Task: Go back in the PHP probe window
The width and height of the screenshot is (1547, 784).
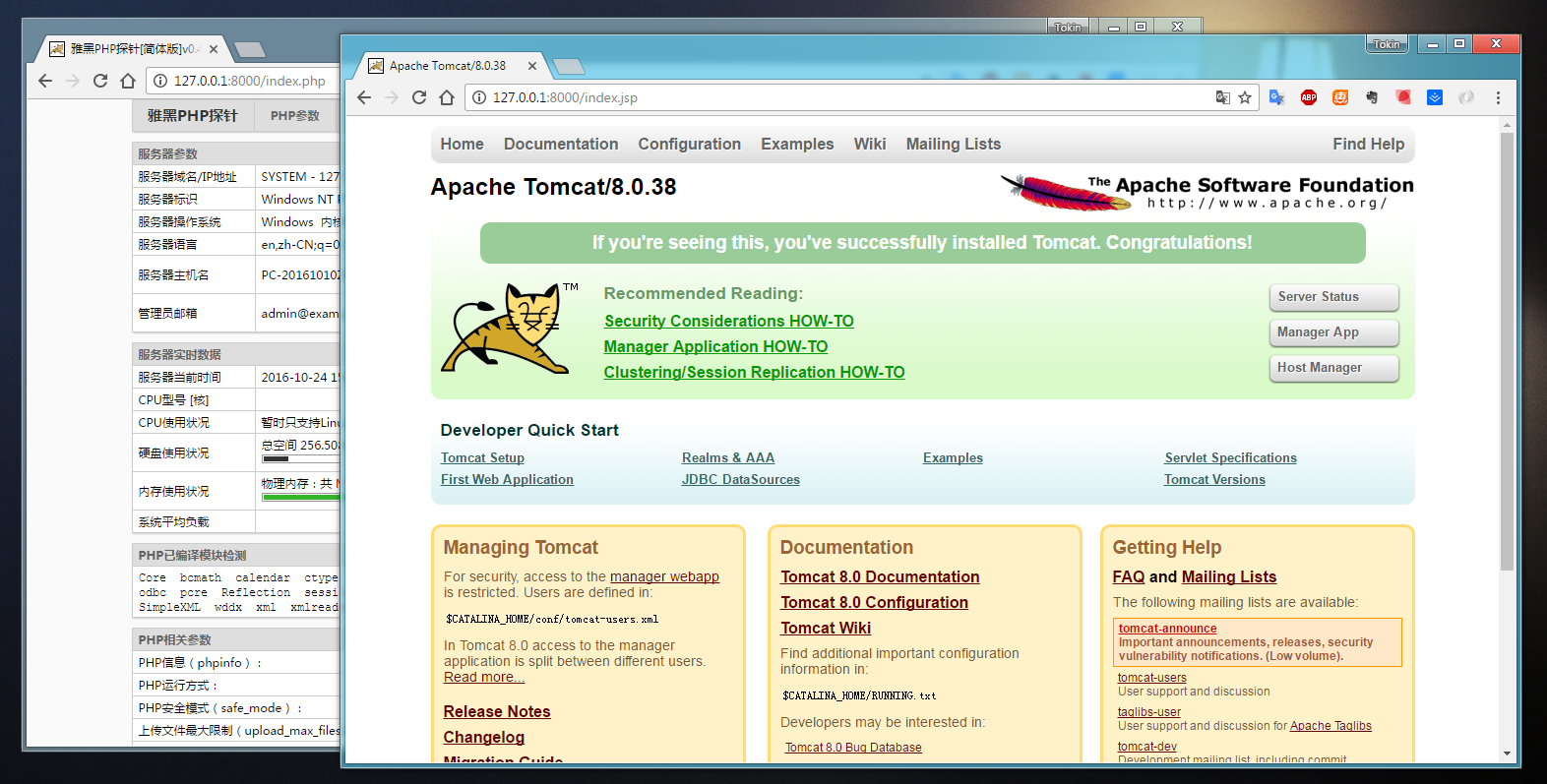Action: tap(45, 81)
